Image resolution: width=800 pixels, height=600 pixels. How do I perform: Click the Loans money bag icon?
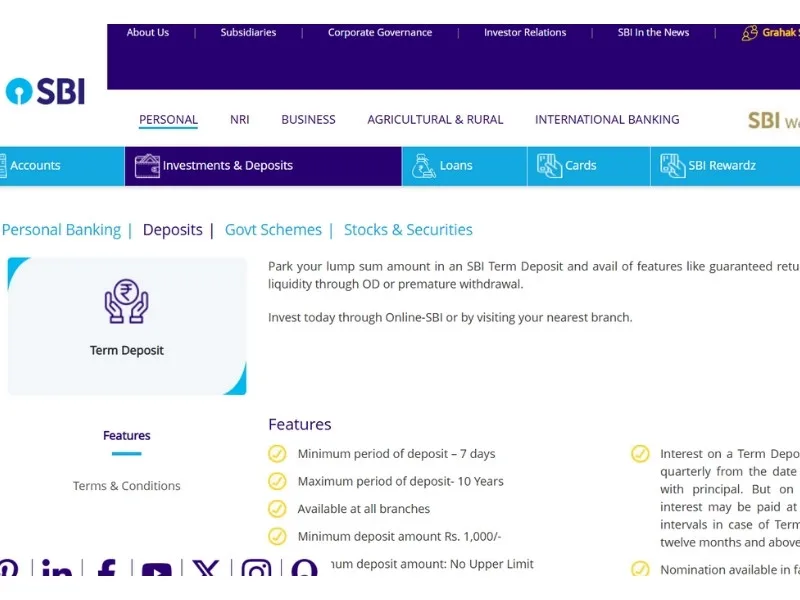(423, 166)
